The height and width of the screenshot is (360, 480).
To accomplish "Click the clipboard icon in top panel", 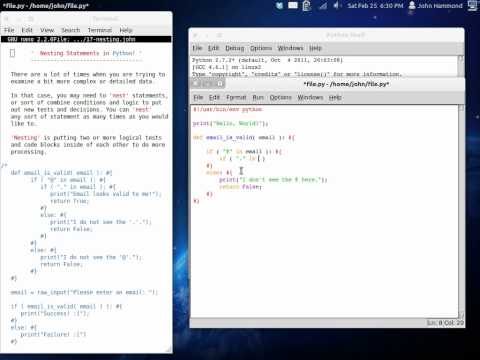I will click(x=307, y=6).
